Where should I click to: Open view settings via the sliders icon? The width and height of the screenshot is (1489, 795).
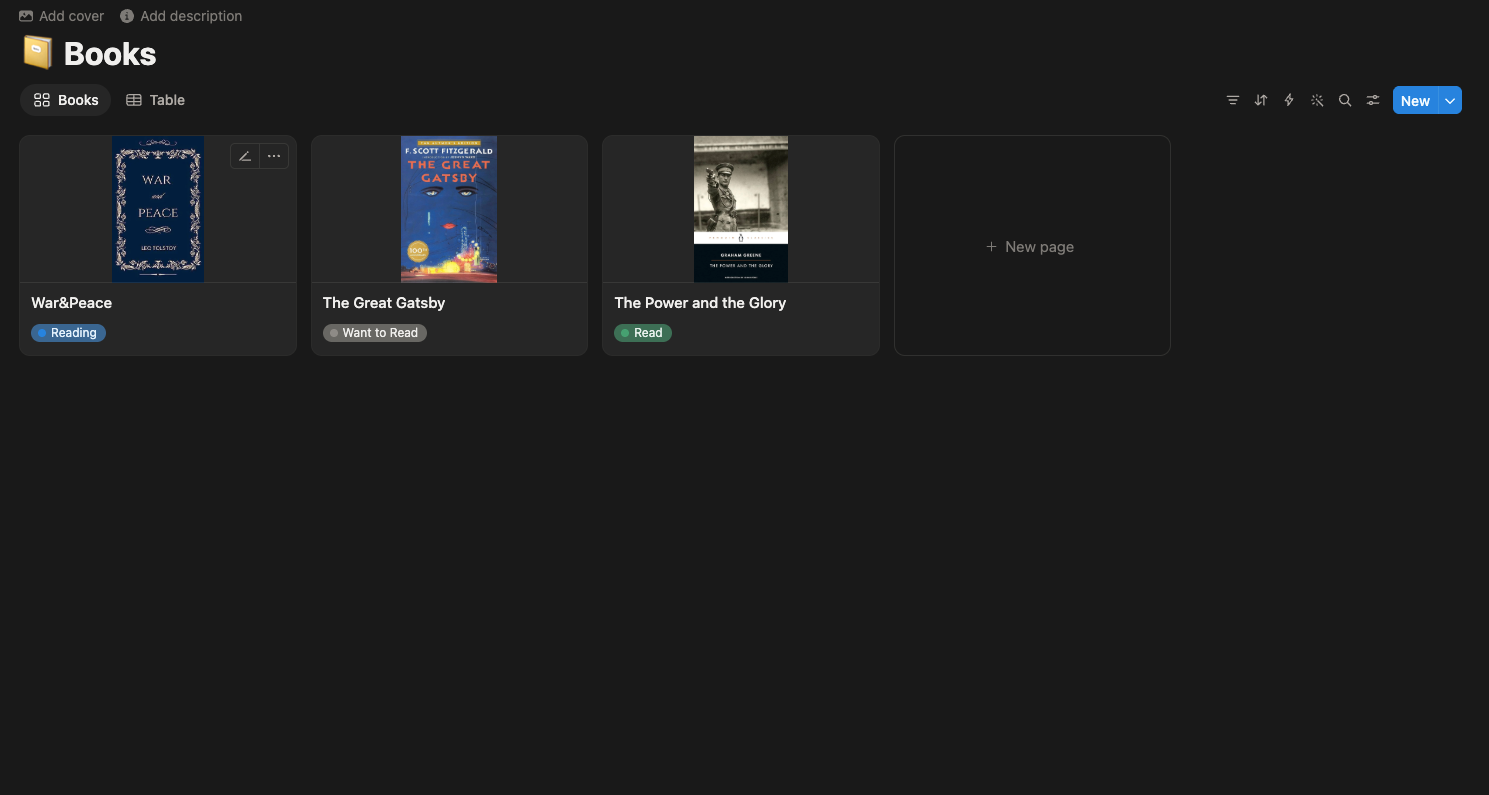pos(1373,100)
